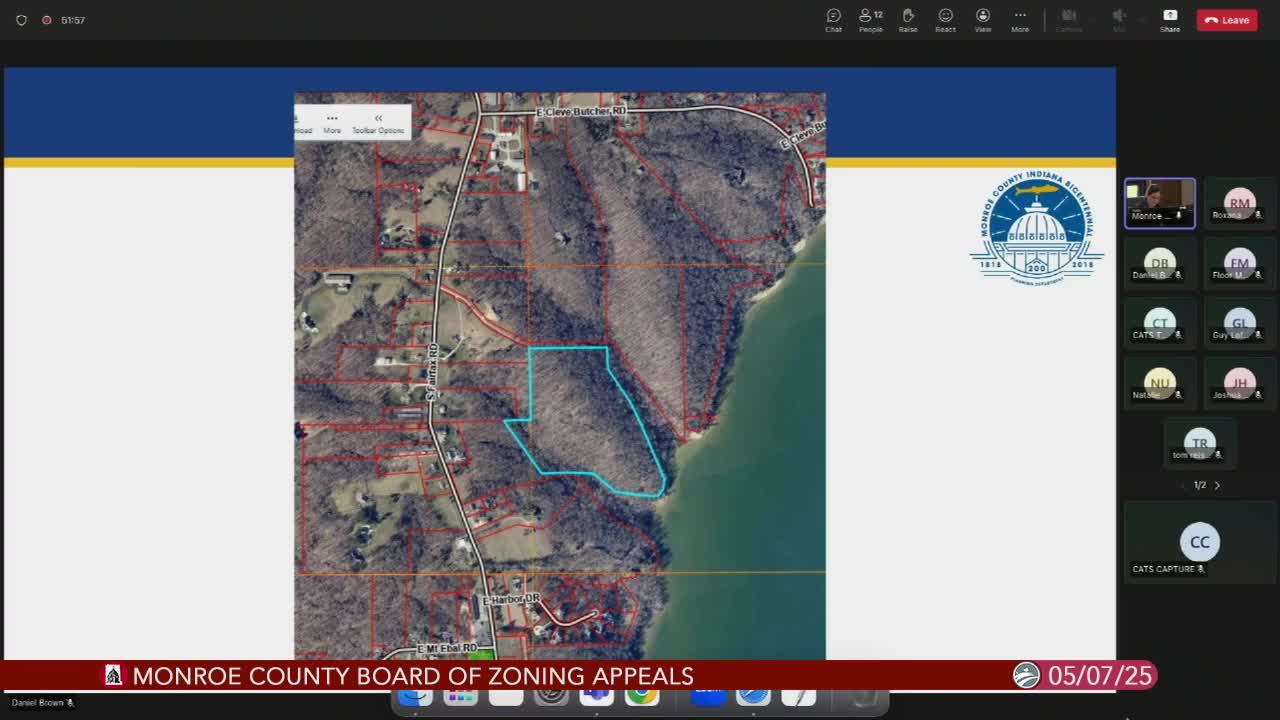Click the Share screen icon

point(1170,19)
